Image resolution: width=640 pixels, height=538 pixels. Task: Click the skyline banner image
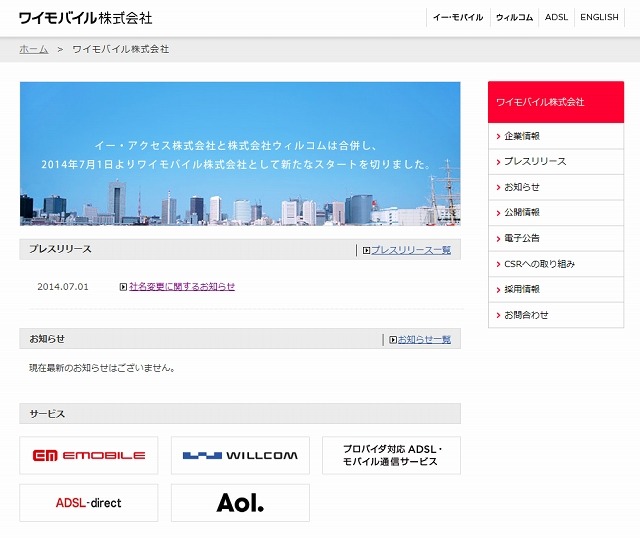tap(240, 153)
